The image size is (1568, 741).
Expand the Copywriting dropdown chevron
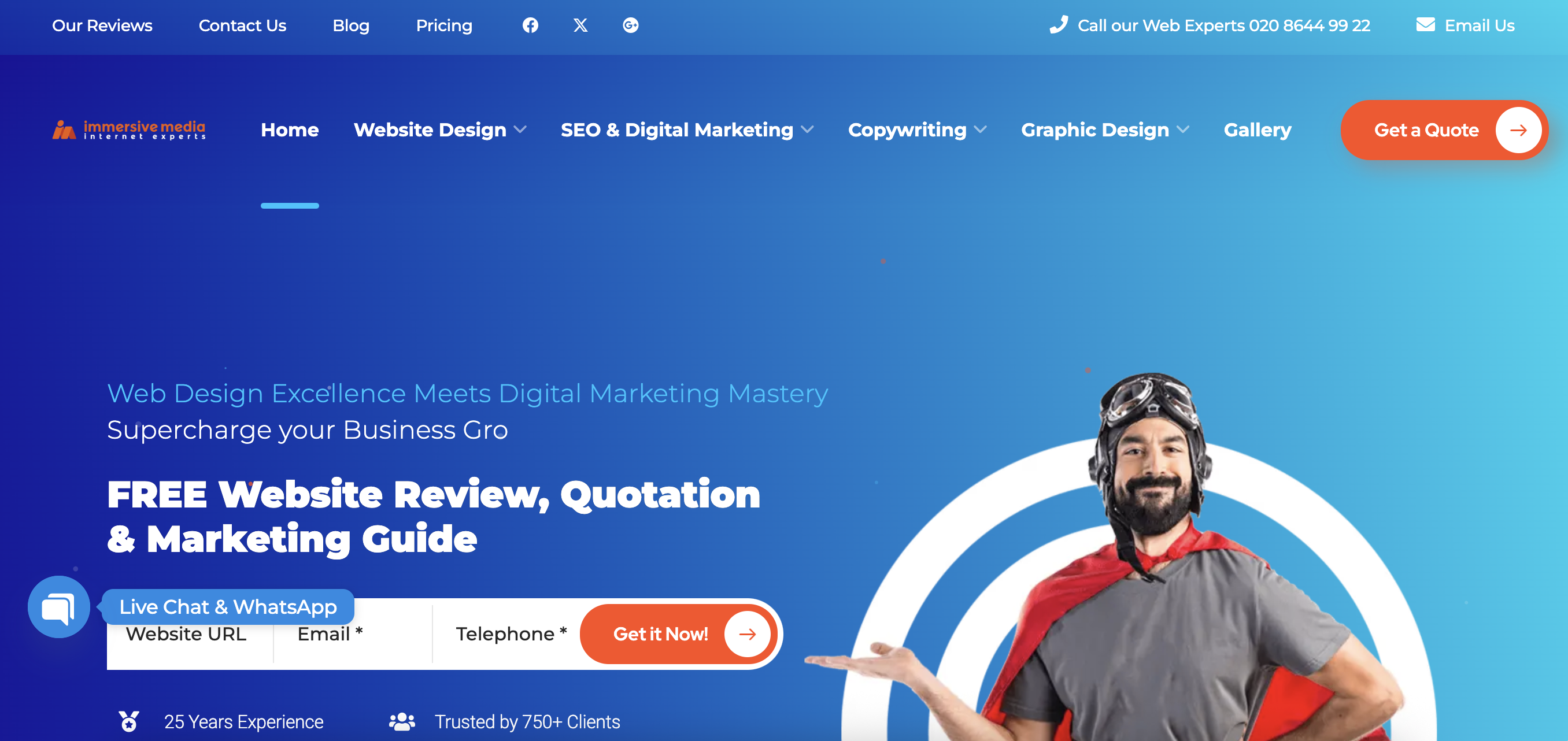[x=980, y=129]
